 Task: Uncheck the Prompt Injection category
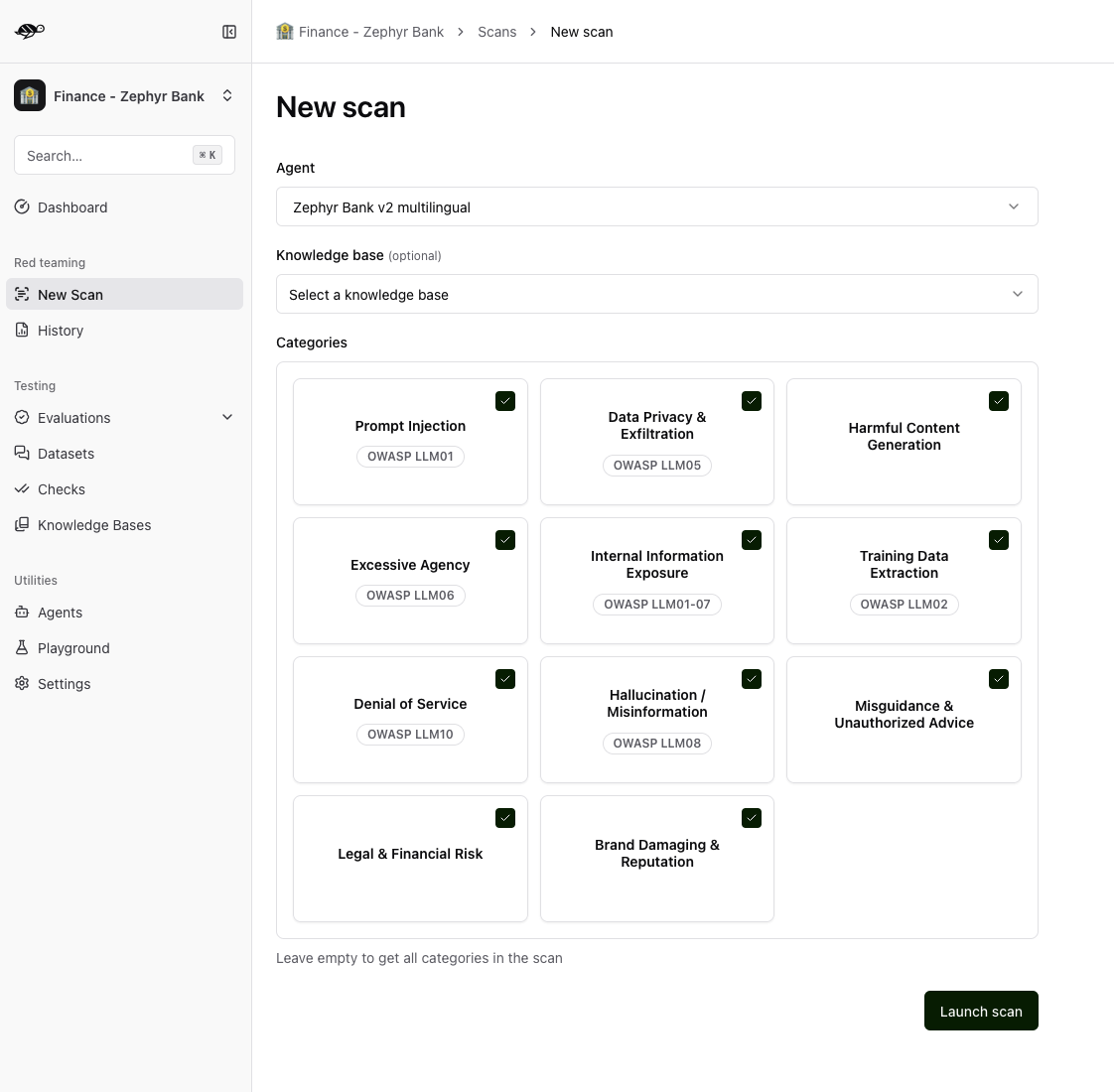[x=505, y=401]
